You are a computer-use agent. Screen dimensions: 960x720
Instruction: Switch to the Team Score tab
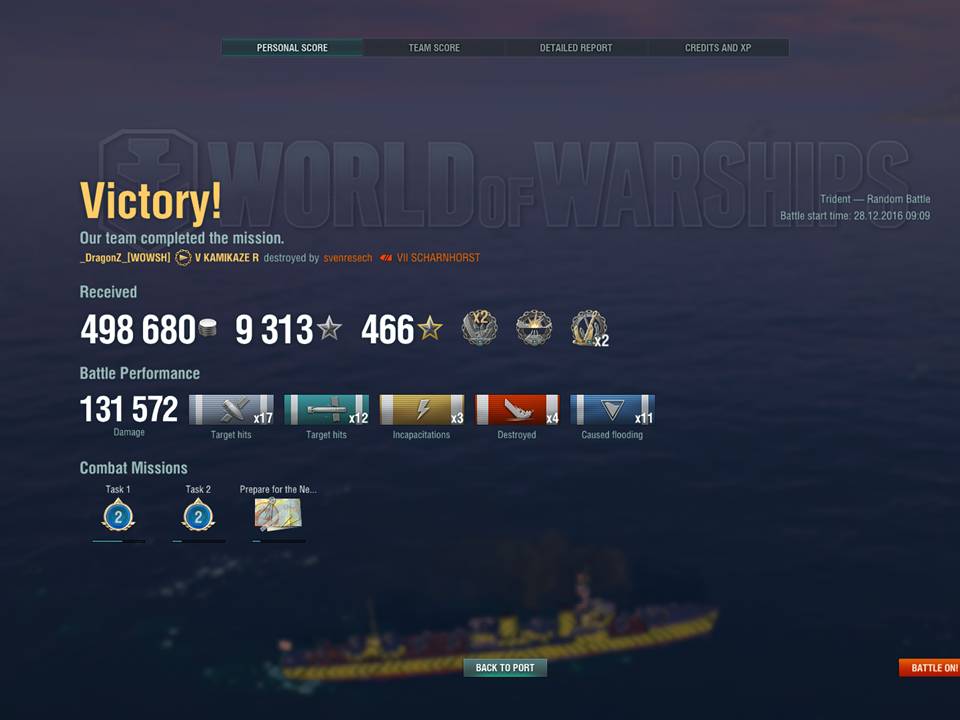click(x=434, y=48)
